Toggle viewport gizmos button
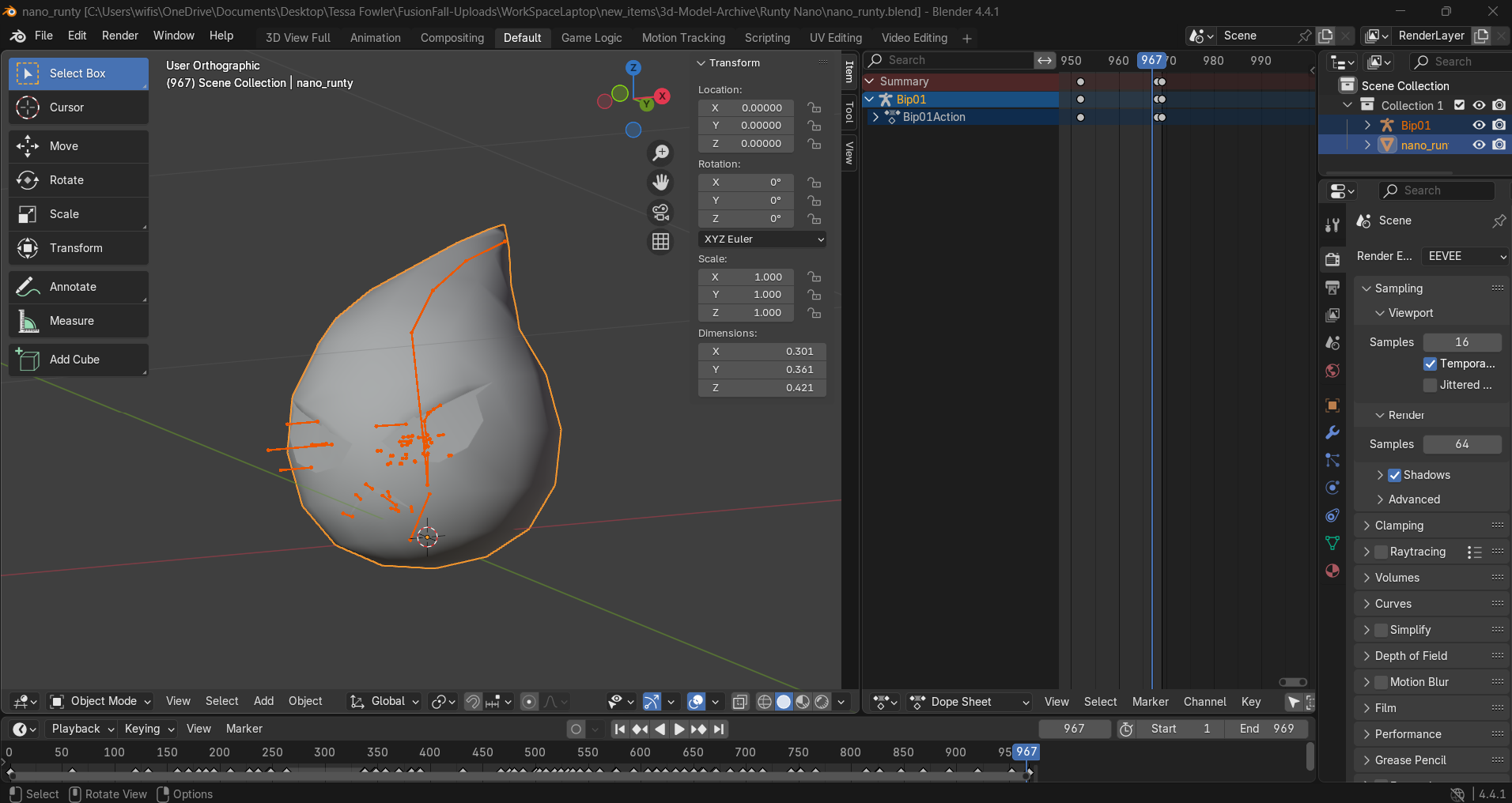This screenshot has height=803, width=1512. point(652,702)
